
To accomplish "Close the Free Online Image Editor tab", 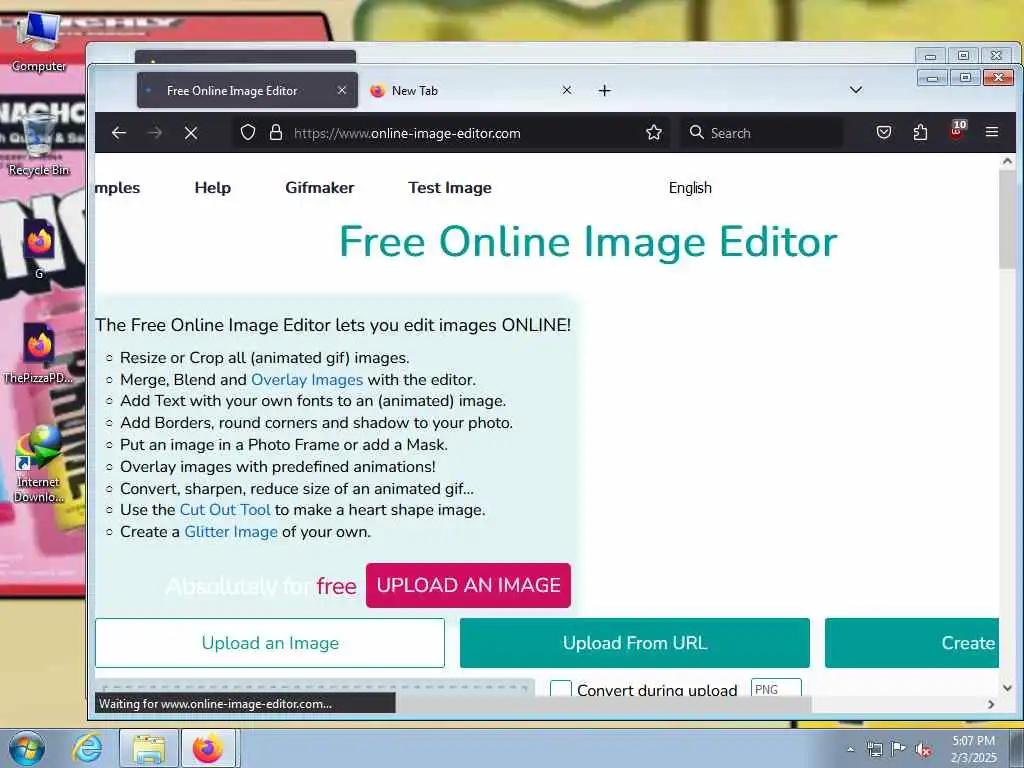I will click(x=342, y=90).
